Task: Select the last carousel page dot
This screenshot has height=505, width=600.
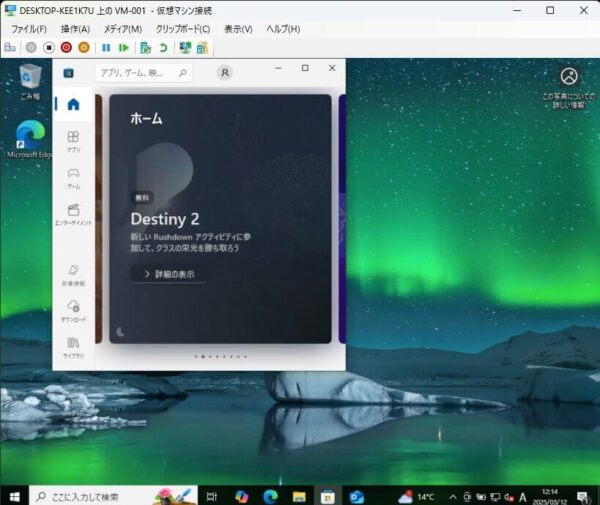Action: coord(245,356)
